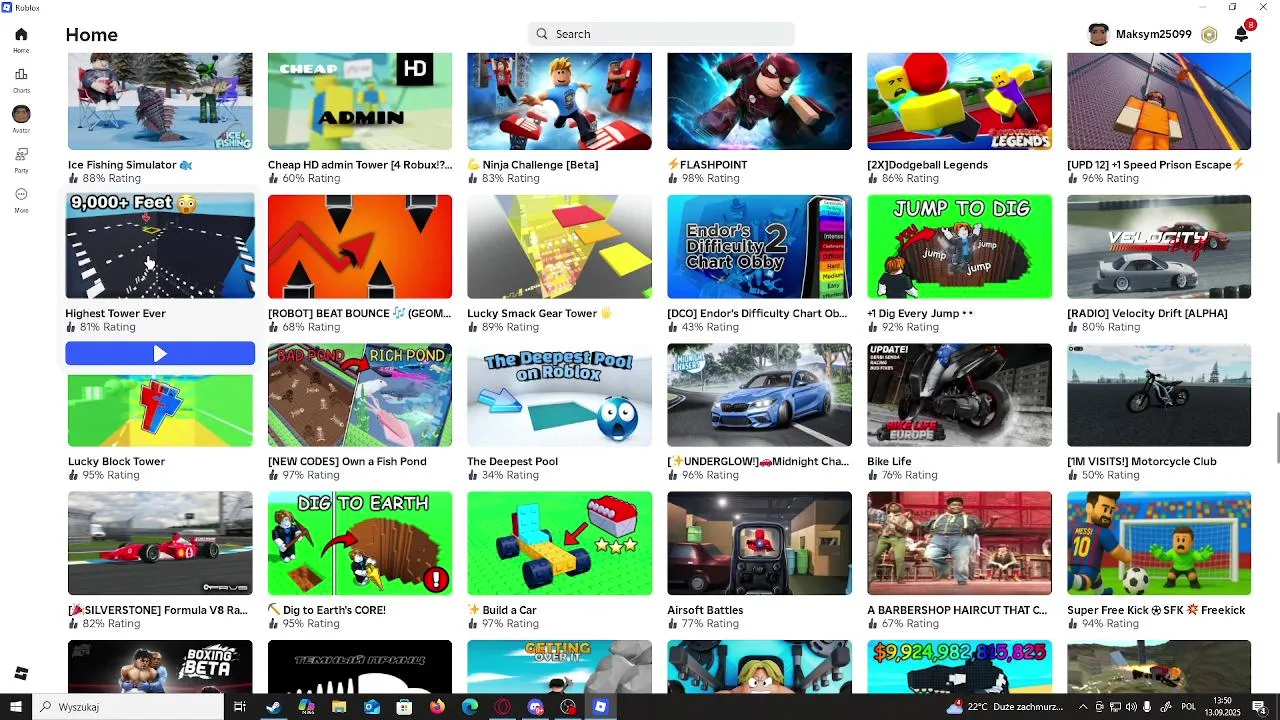Open Windows notification center icon
This screenshot has width=1280, height=720.
coord(1259,707)
